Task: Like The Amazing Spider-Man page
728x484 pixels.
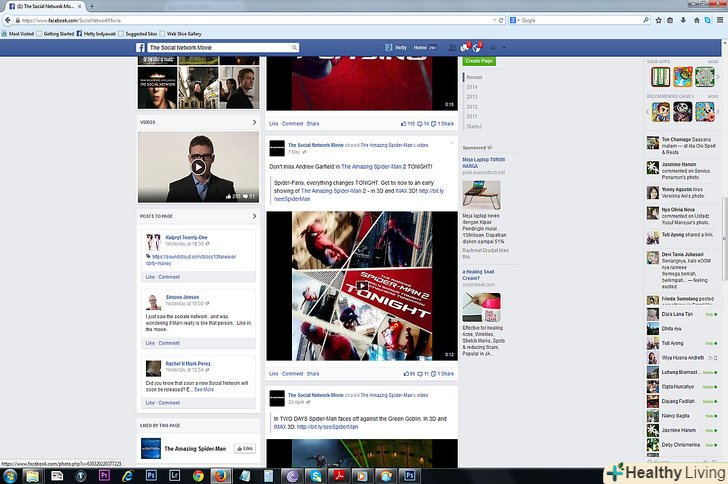Action: [244, 449]
